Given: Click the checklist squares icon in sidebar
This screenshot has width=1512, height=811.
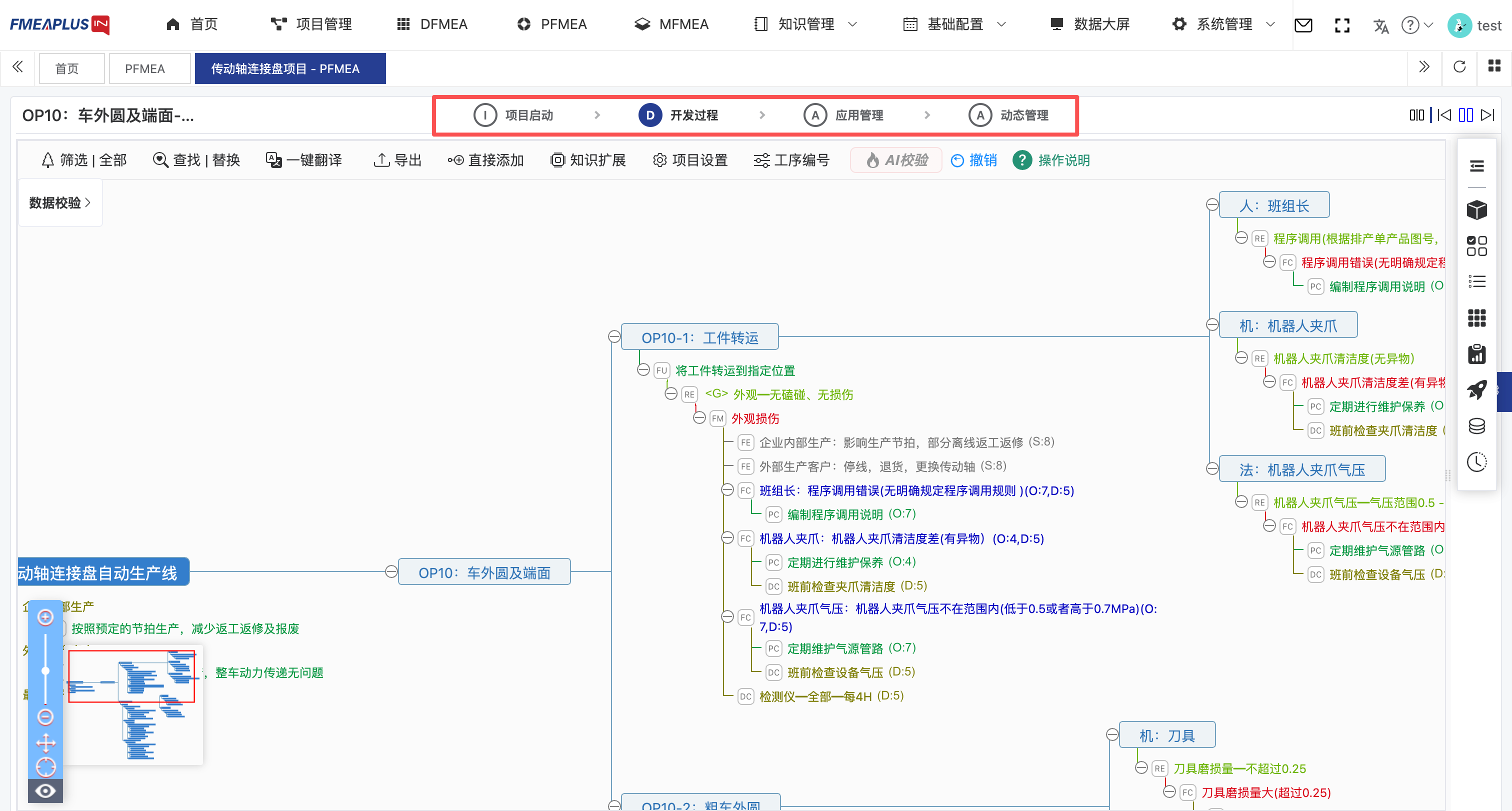Looking at the screenshot, I should point(1476,246).
